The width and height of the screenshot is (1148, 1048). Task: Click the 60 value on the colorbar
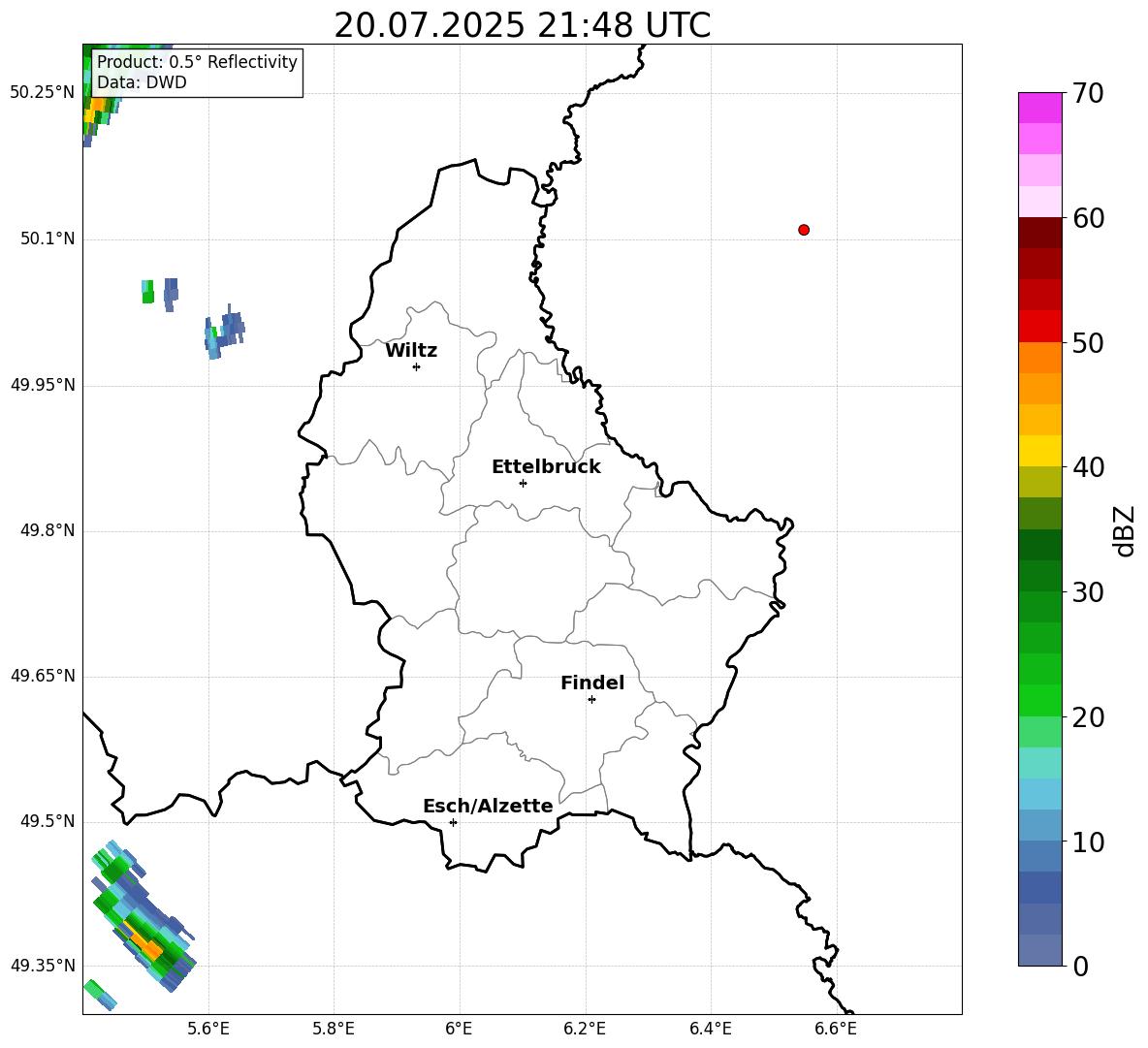(x=1088, y=218)
